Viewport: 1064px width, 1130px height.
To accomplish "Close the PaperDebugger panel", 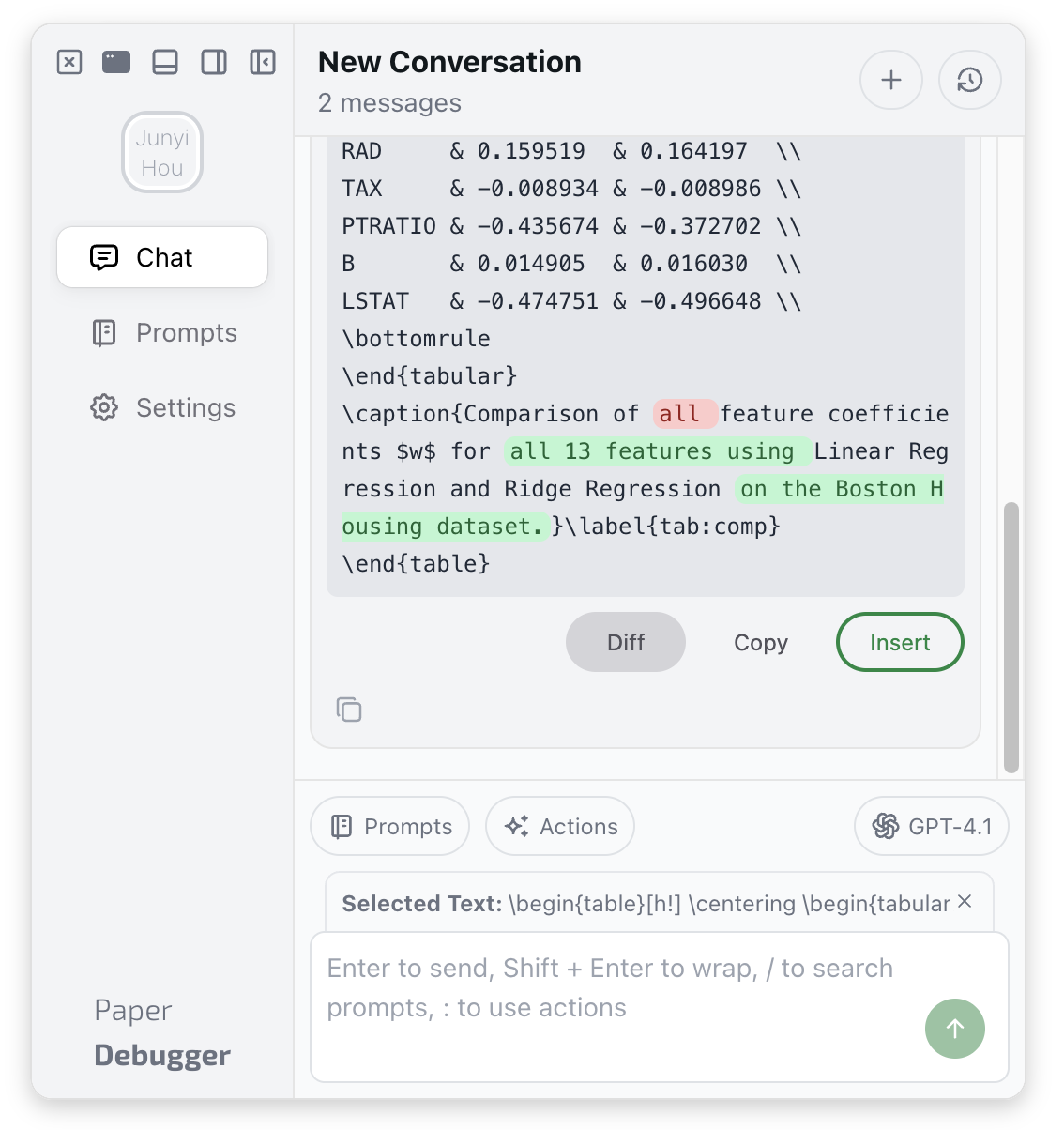I will click(x=69, y=63).
